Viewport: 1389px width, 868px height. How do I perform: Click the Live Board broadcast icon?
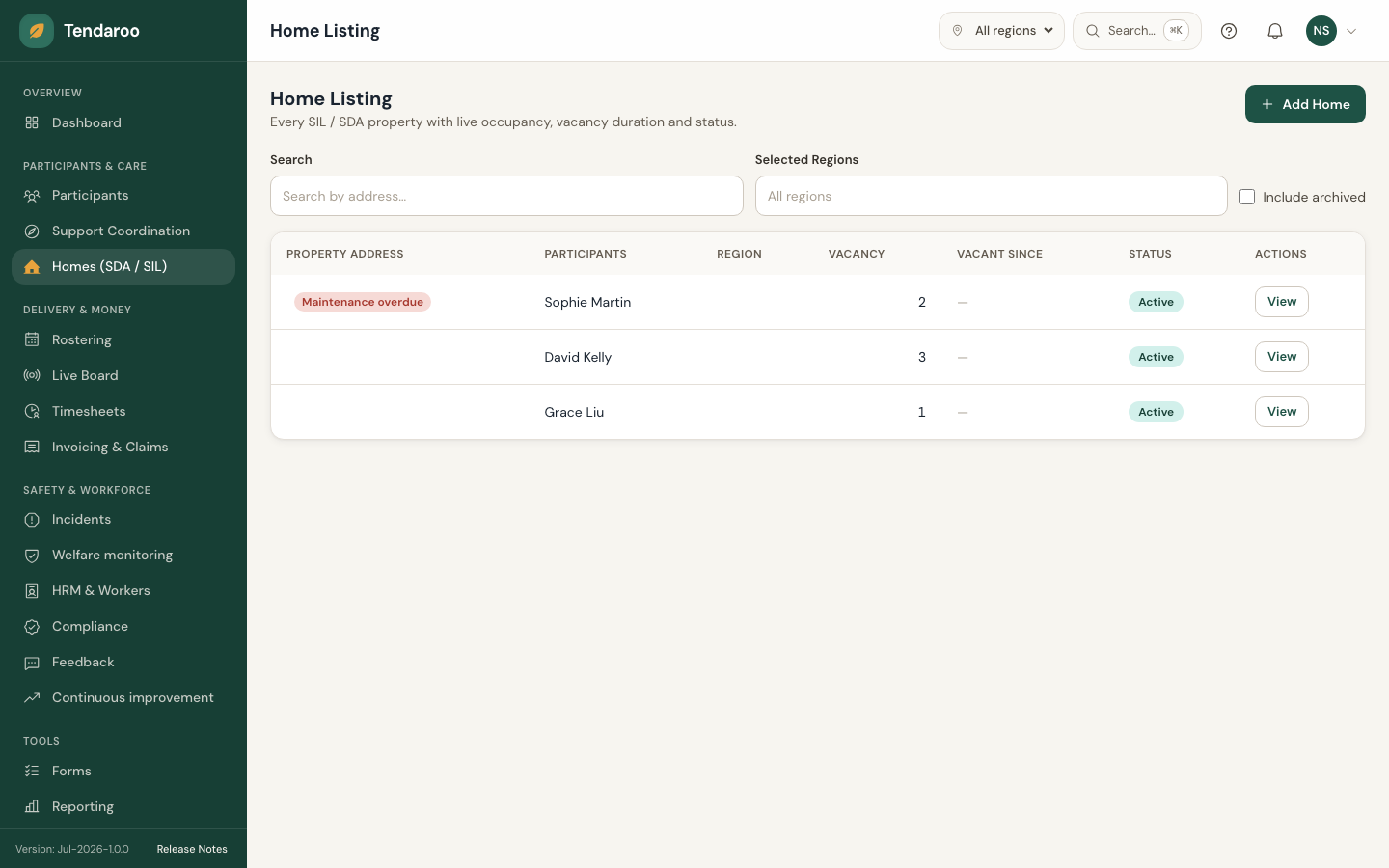[x=32, y=375]
